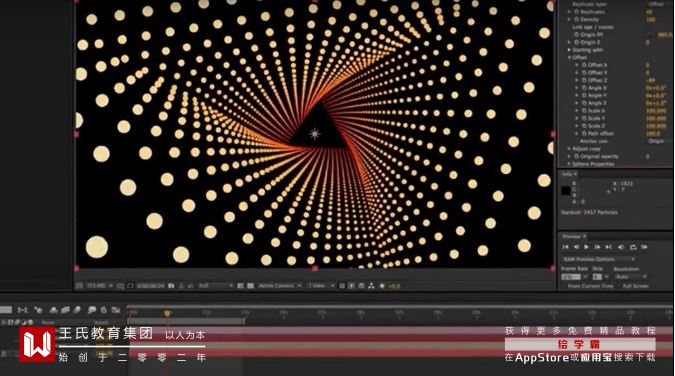Viewport: 675px width, 376px height.
Task: Open the Comp Flowchart icon
Action: pos(371,286)
